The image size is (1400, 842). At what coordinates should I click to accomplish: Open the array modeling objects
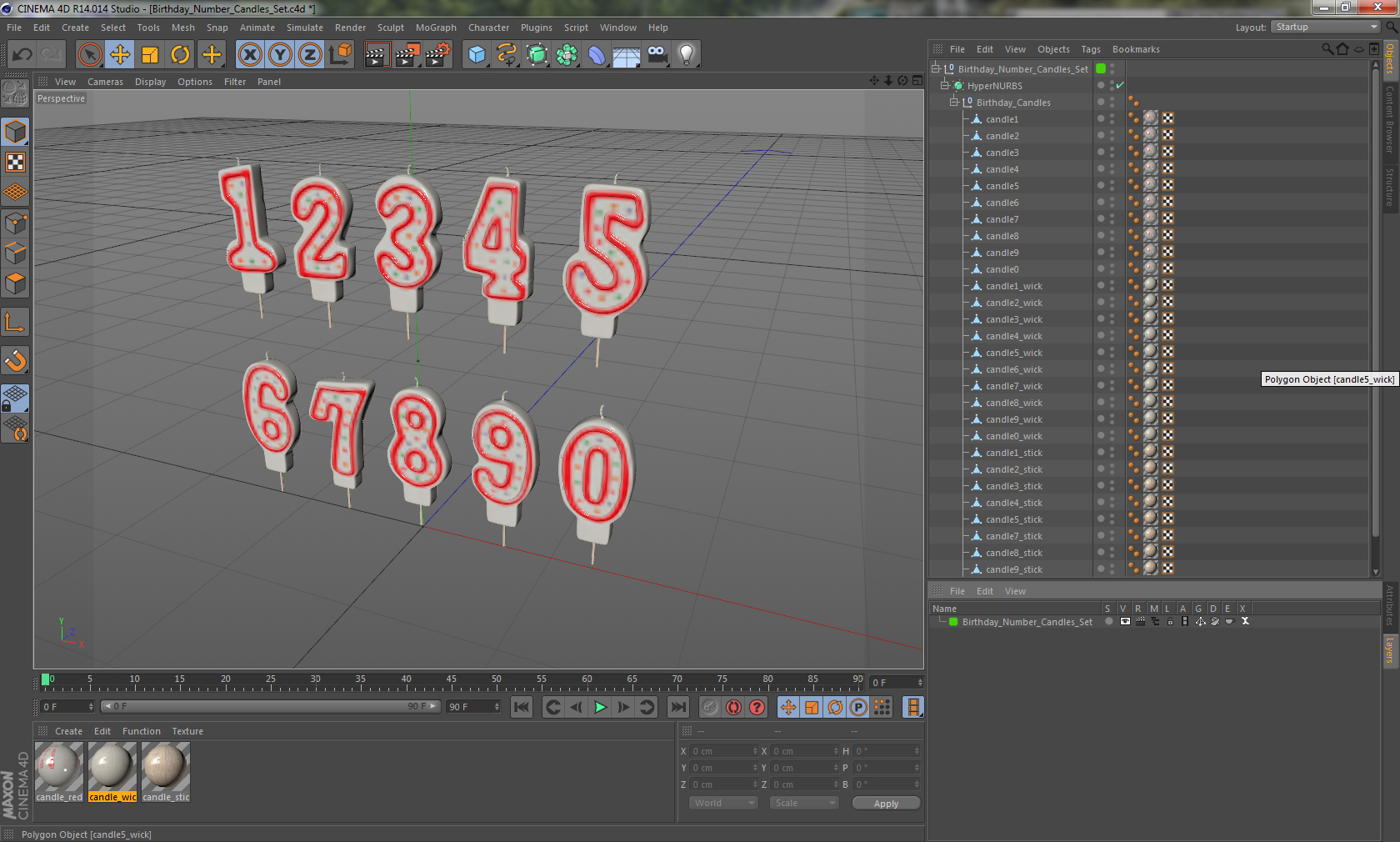pos(567,55)
